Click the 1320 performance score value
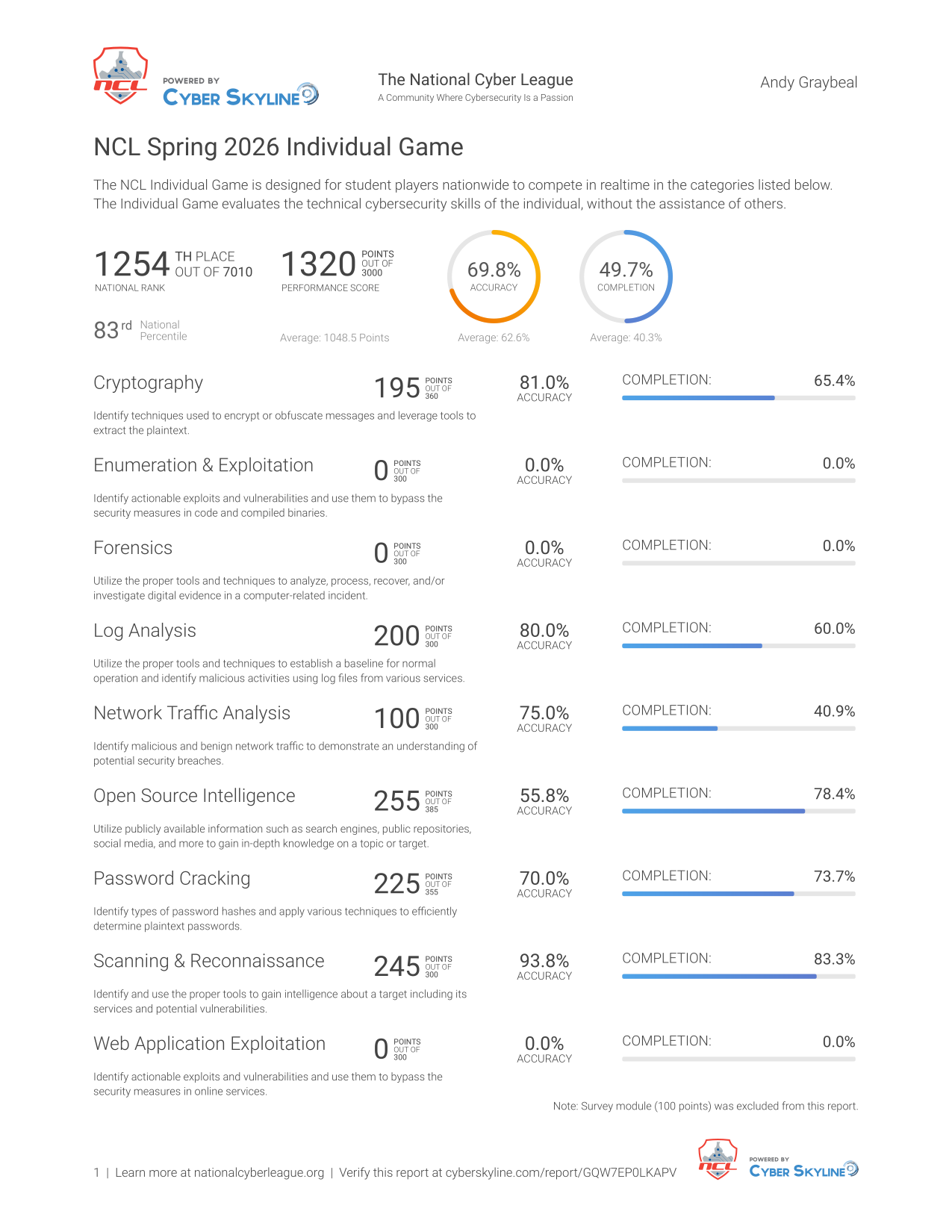The image size is (952, 1232). coord(318,264)
